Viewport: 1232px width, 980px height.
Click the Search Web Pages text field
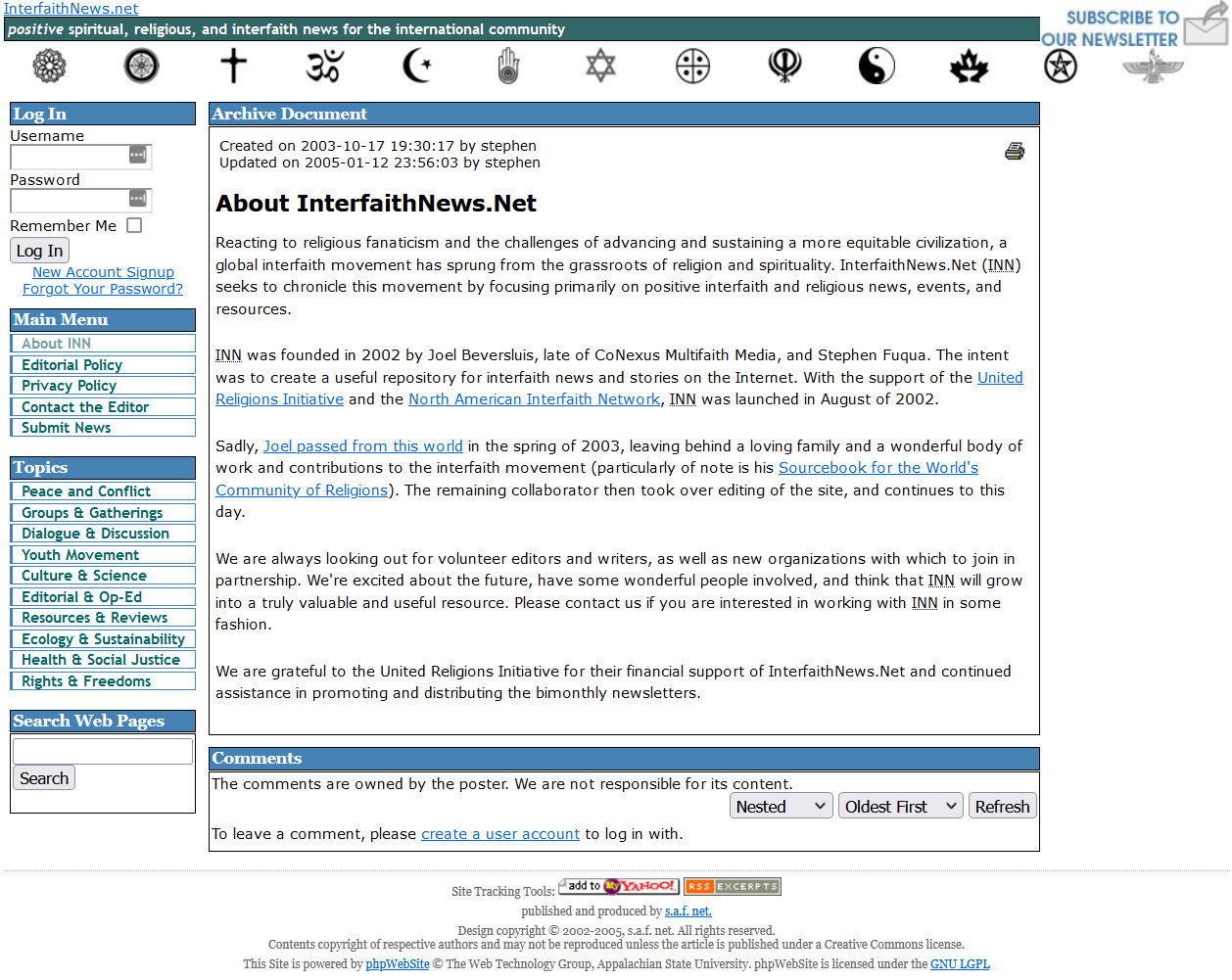click(103, 751)
